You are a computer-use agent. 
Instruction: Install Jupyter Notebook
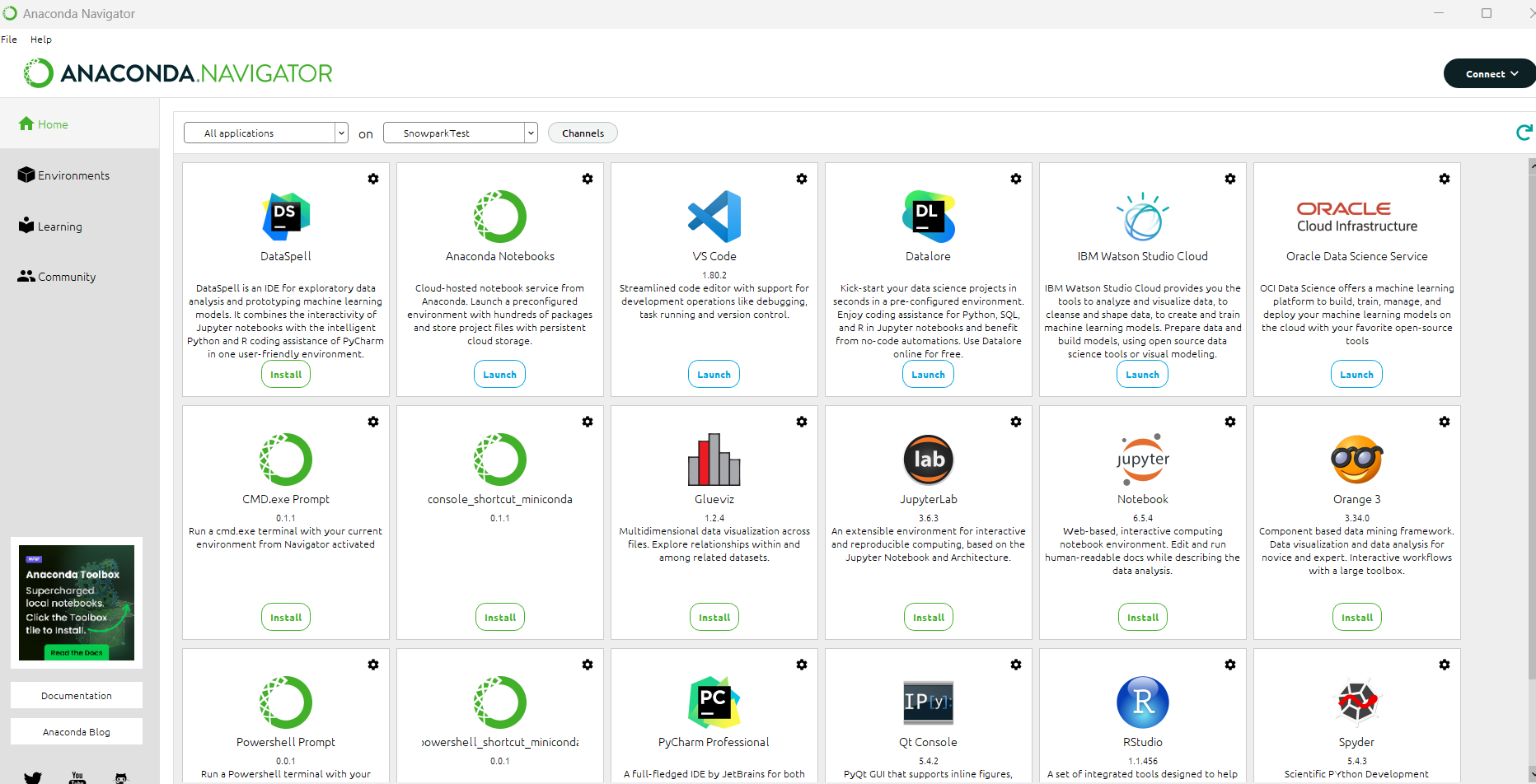pos(1143,618)
